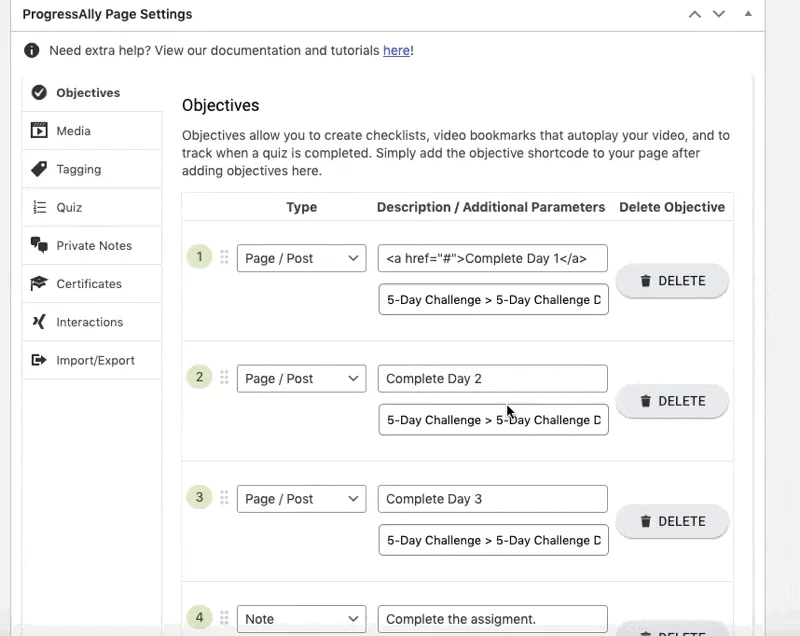The width and height of the screenshot is (800, 636).
Task: Open the Type dropdown for objective 2
Action: 301,378
